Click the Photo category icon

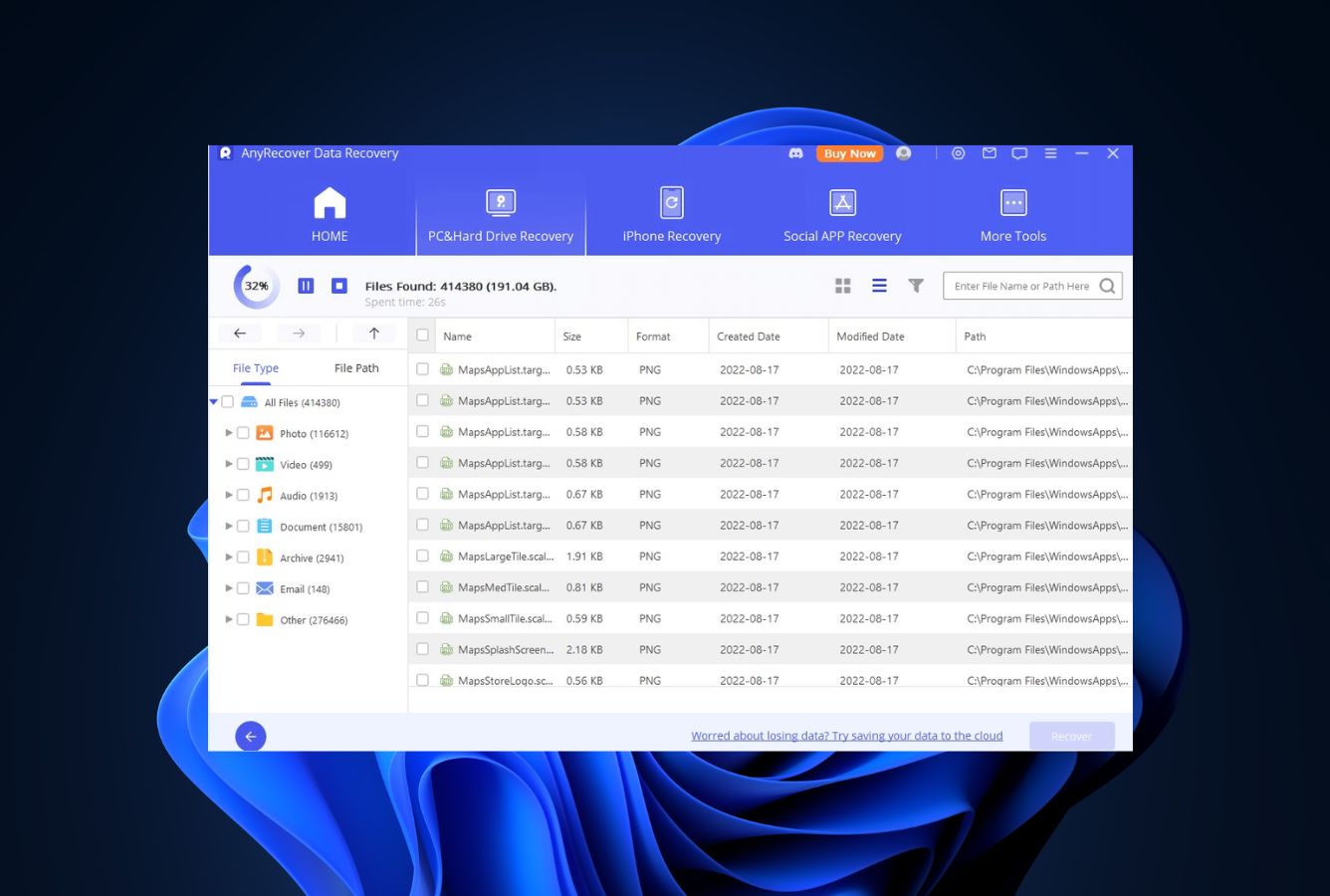[x=265, y=433]
